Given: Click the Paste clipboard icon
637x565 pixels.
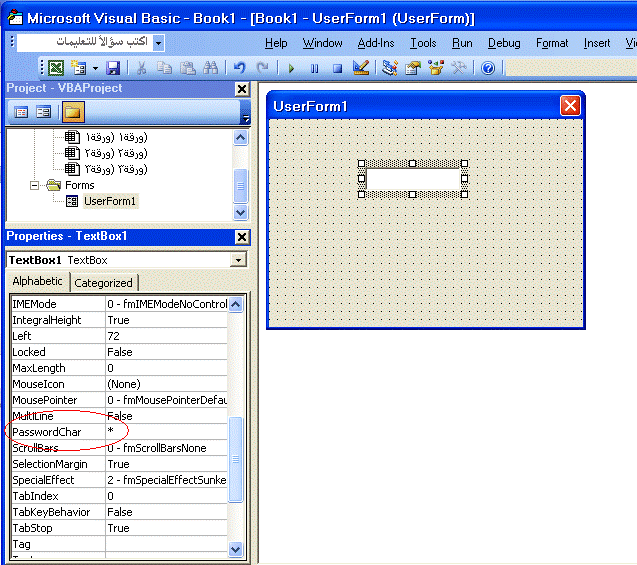Looking at the screenshot, I should (188, 68).
